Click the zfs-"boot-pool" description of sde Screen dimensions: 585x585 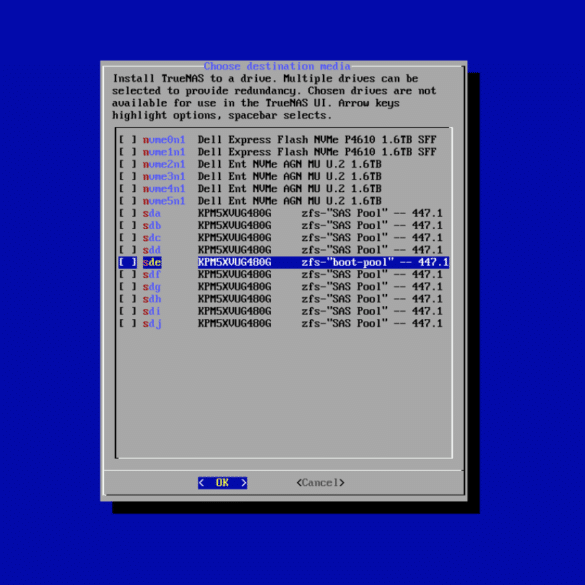pyautogui.click(x=348, y=262)
